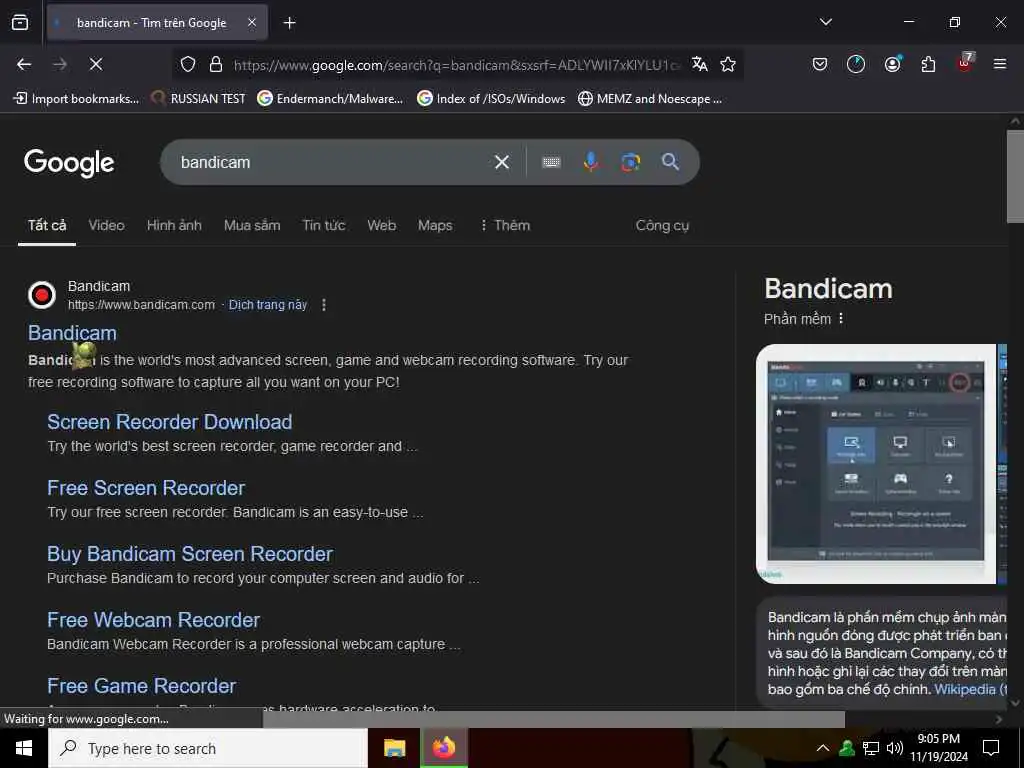Switch to Hình ảnh tab
Screen dimensions: 1024x768
pyautogui.click(x=174, y=225)
